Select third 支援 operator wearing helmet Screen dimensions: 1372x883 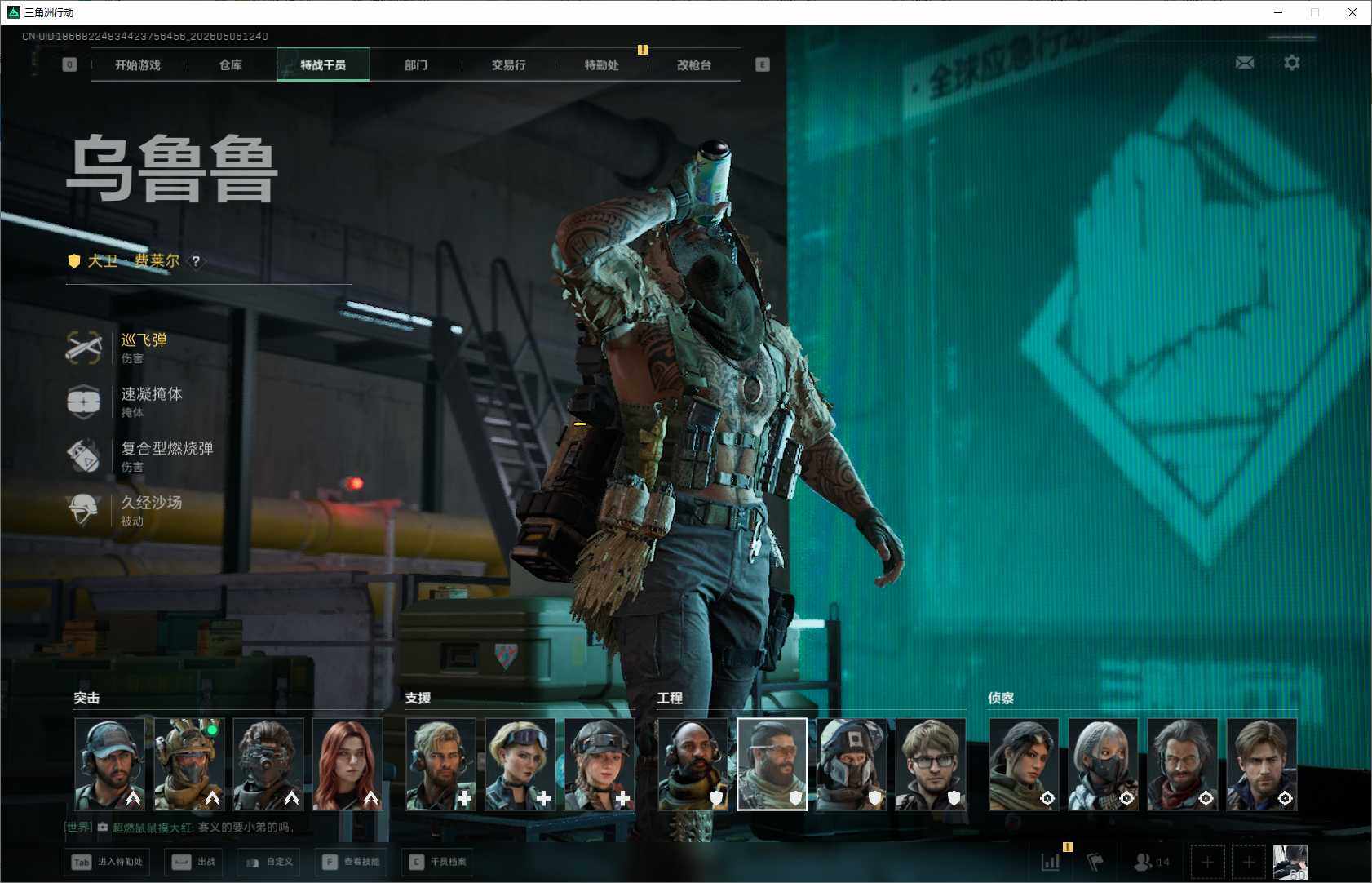pos(600,764)
